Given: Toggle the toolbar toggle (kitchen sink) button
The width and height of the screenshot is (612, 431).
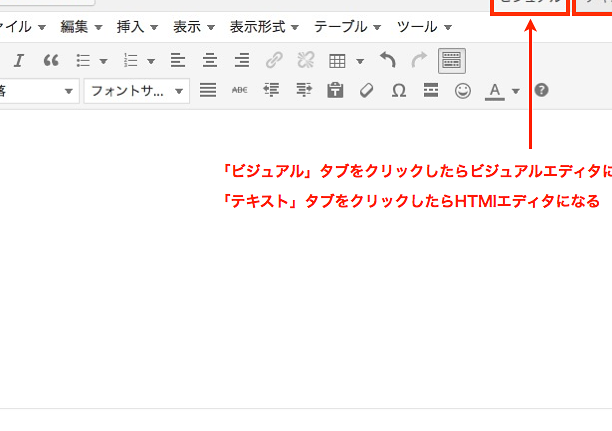Looking at the screenshot, I should click(451, 61).
